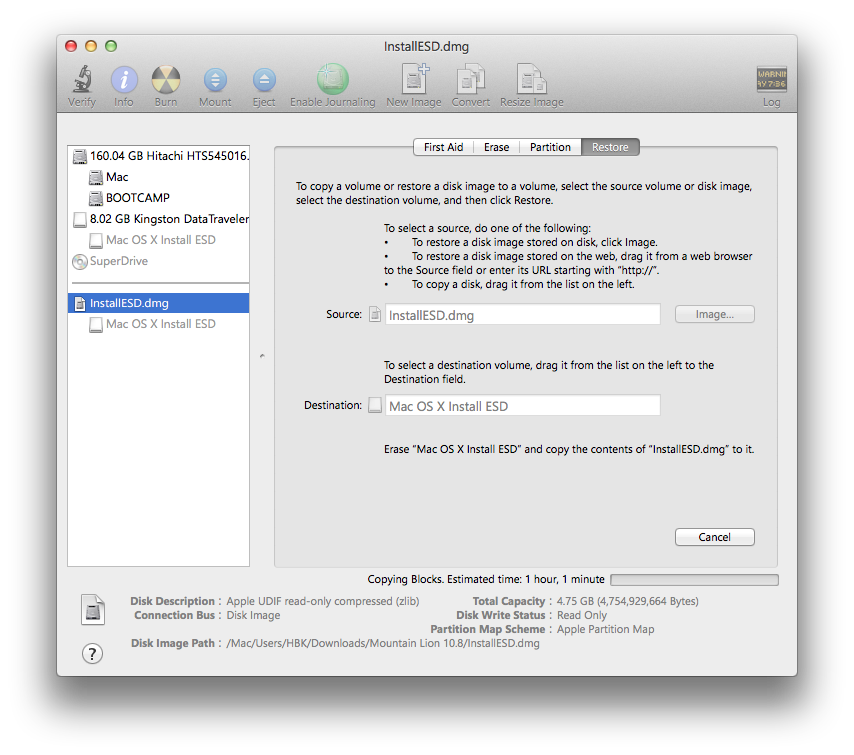
Task: Switch to the Erase tab
Action: [496, 147]
